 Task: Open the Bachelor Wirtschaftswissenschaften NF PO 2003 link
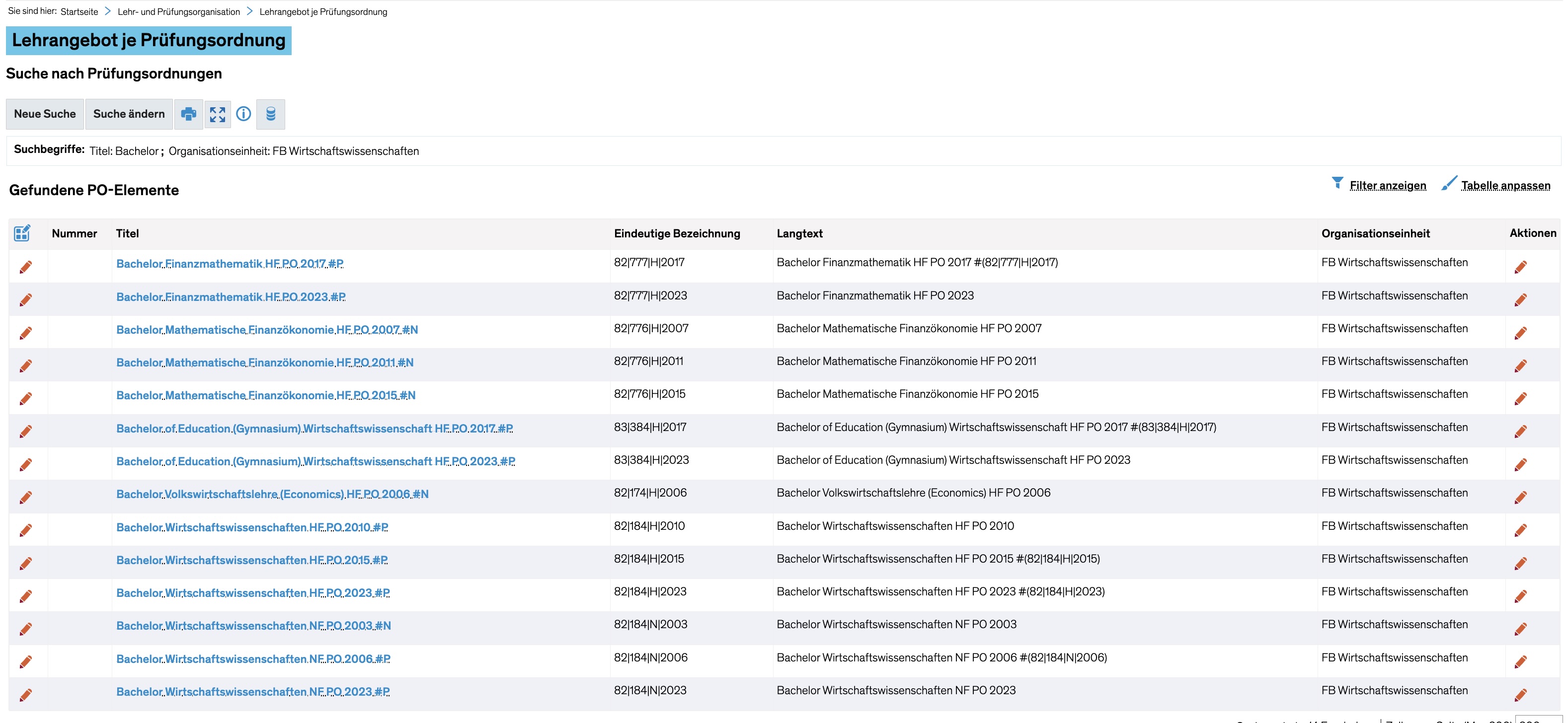coord(253,626)
